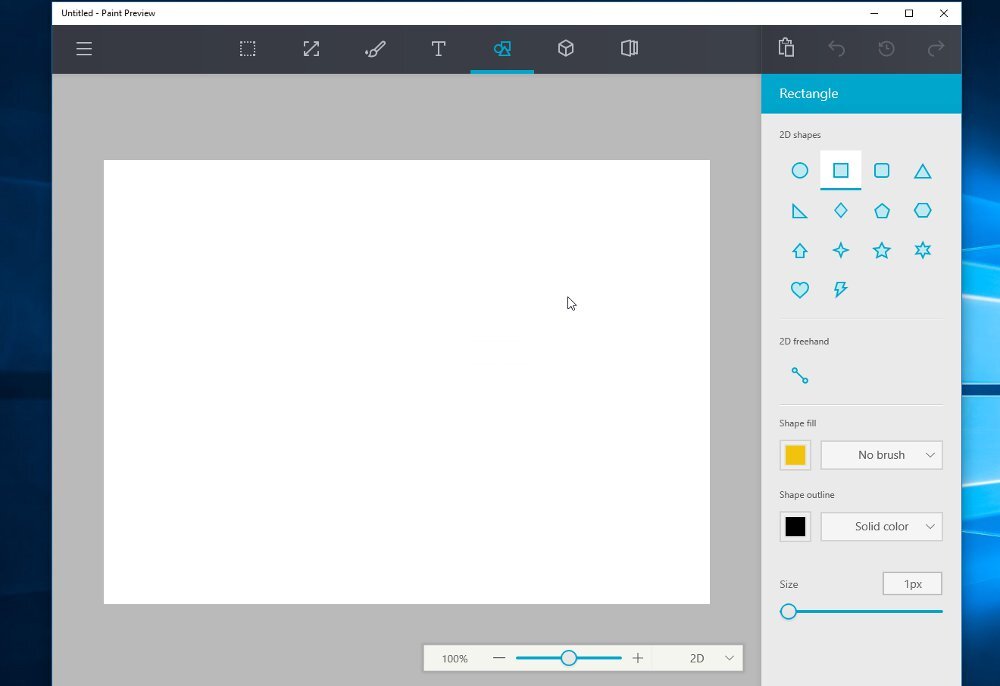Activate the Text tool
1000x686 pixels.
(438, 49)
